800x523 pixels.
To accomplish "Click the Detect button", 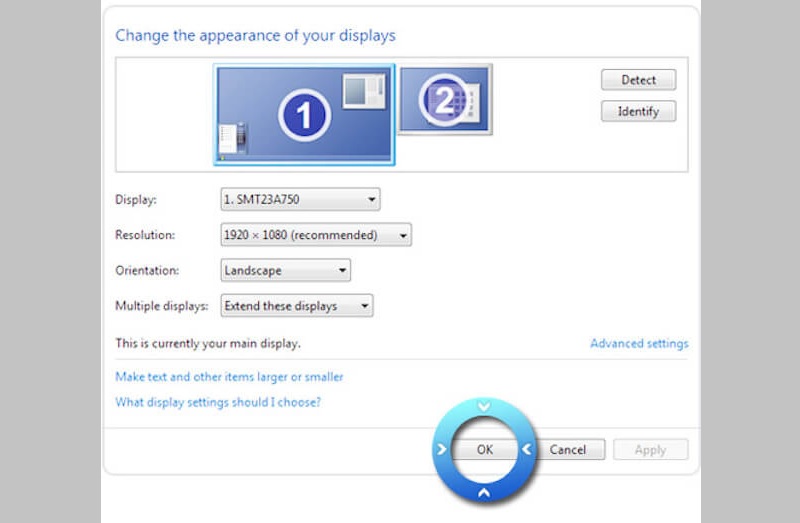I will point(638,80).
